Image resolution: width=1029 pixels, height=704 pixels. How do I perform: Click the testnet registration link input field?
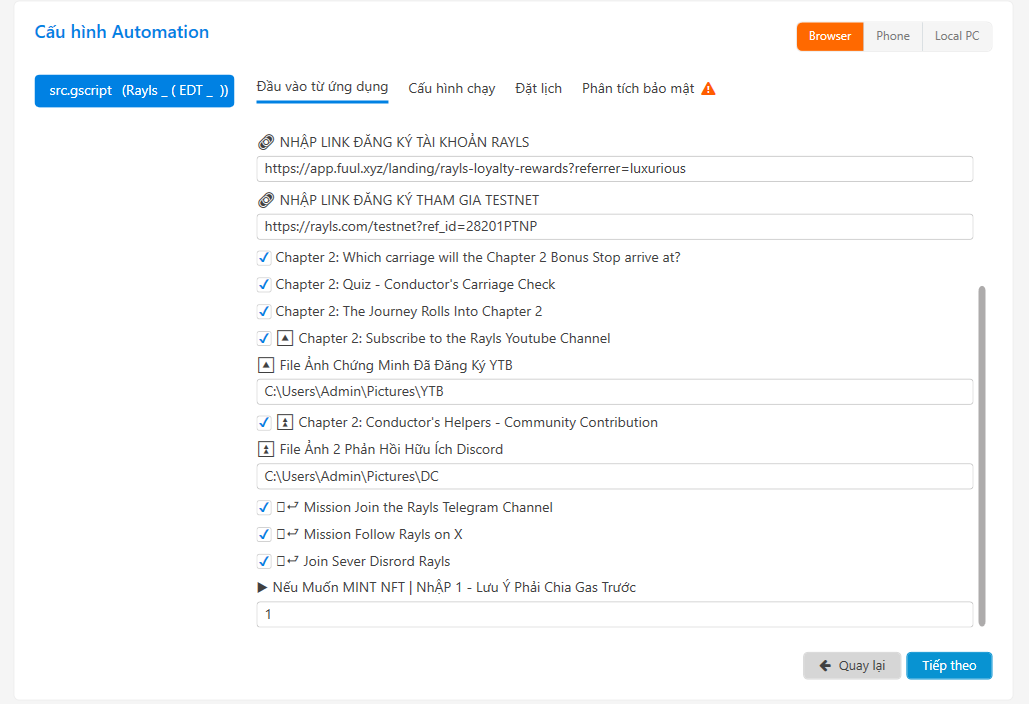click(x=614, y=226)
